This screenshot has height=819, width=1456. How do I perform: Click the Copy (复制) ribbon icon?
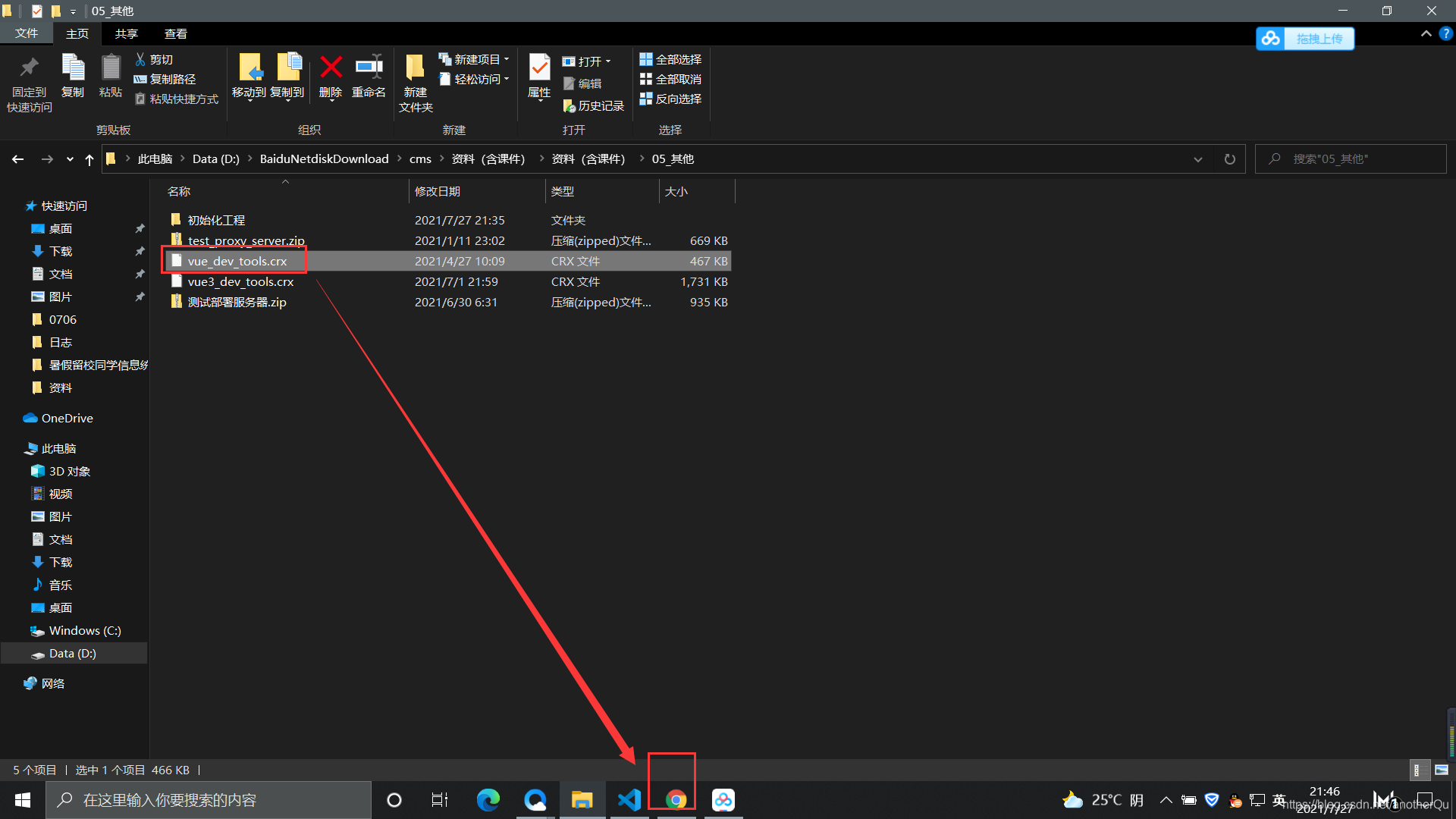click(x=73, y=68)
